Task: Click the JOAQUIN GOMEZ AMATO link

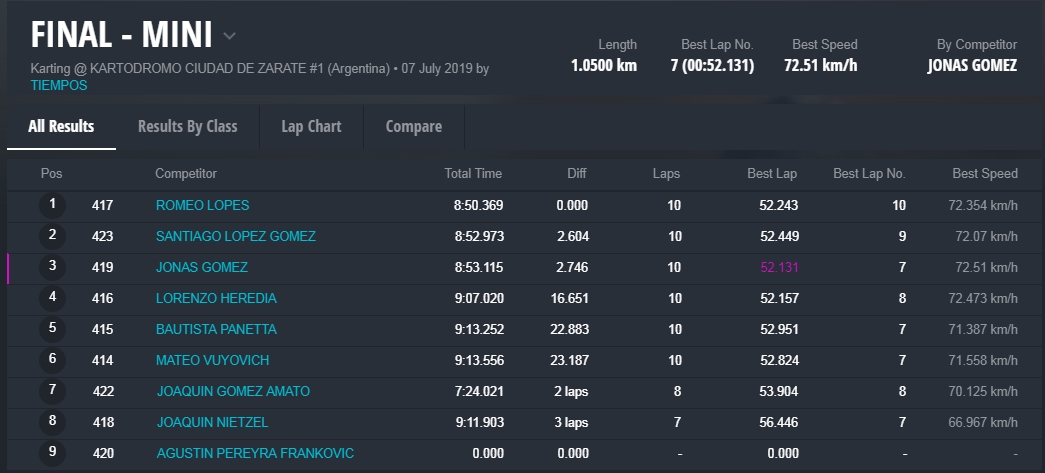Action: [x=232, y=391]
